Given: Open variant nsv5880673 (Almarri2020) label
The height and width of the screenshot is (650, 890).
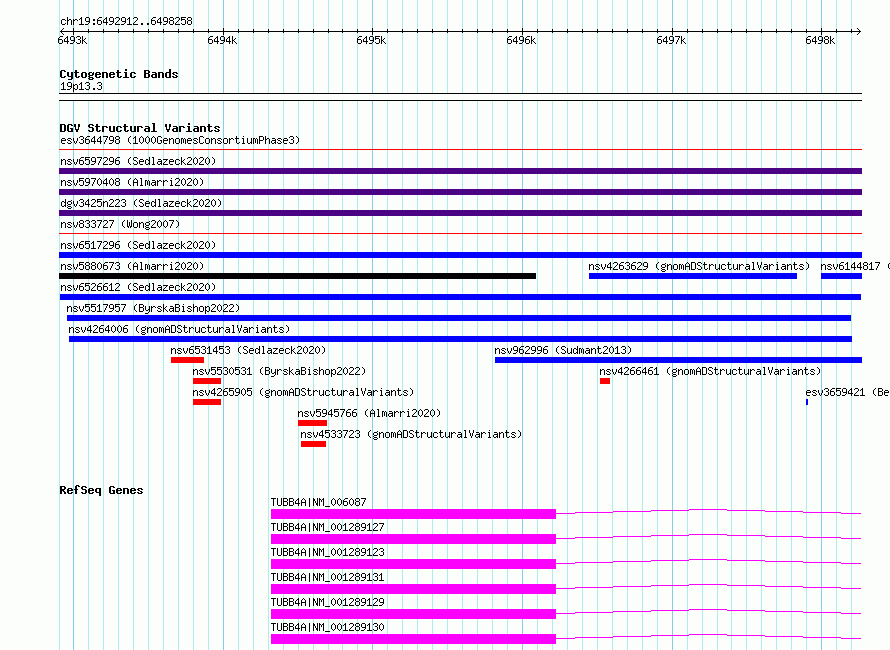Looking at the screenshot, I should point(132,266).
